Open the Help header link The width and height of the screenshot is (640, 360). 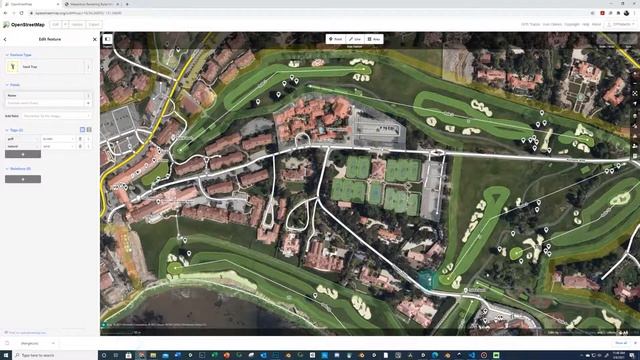click(x=586, y=24)
